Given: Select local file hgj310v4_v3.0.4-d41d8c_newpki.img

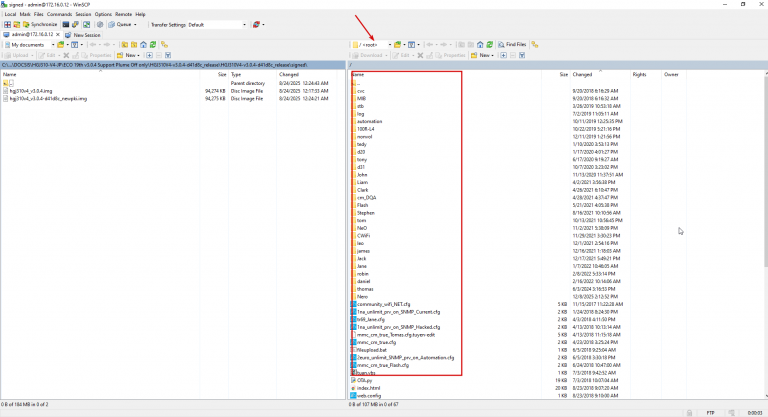Looking at the screenshot, I should (48, 98).
